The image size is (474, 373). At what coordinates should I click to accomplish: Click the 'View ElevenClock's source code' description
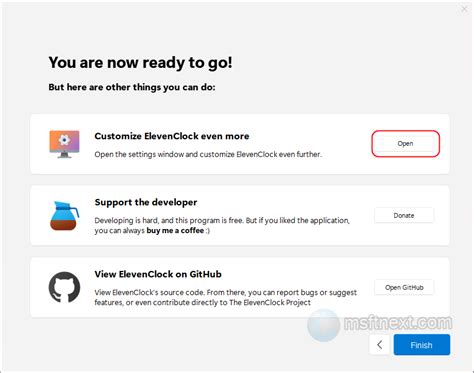pos(226,297)
